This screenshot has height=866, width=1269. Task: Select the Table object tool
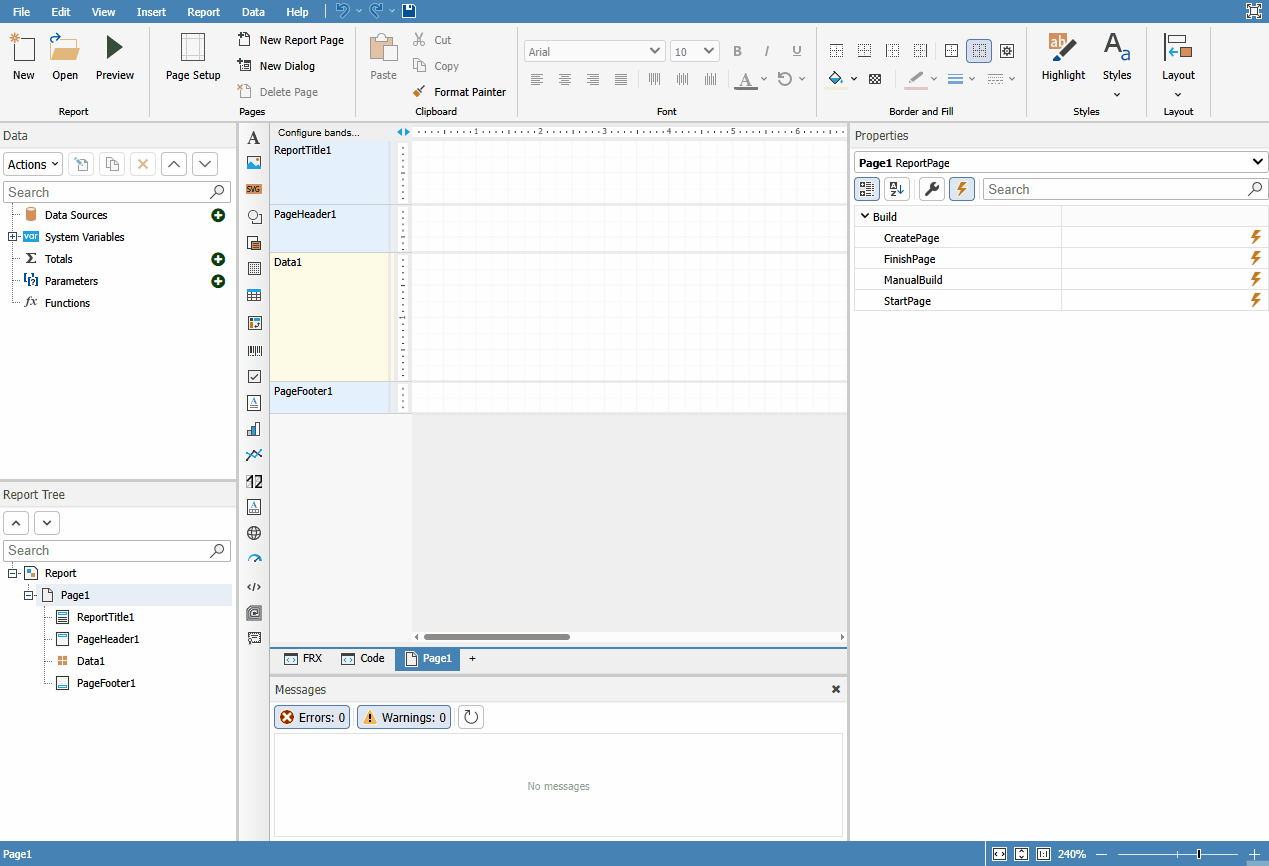(x=254, y=296)
